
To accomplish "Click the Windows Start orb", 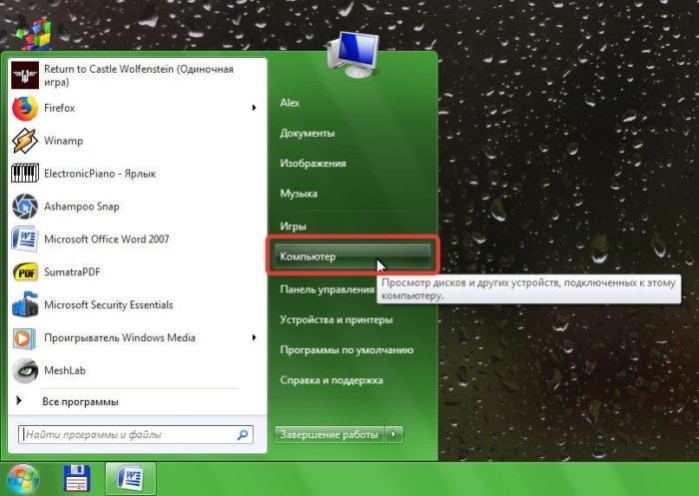I will (x=22, y=480).
